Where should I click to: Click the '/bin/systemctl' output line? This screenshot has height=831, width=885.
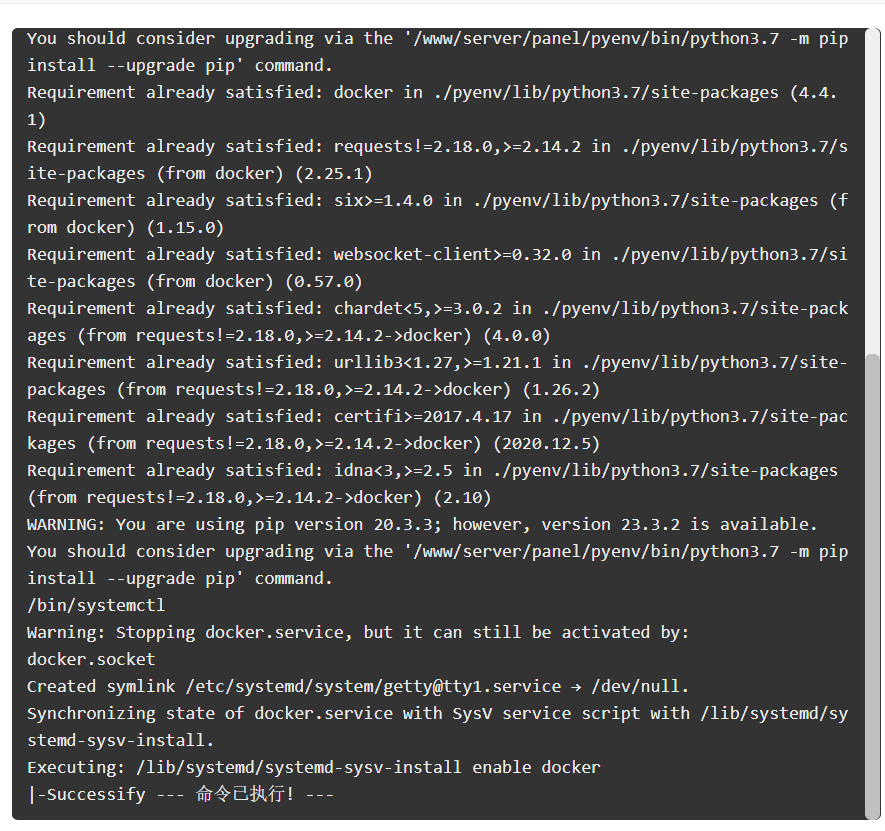[x=96, y=605]
